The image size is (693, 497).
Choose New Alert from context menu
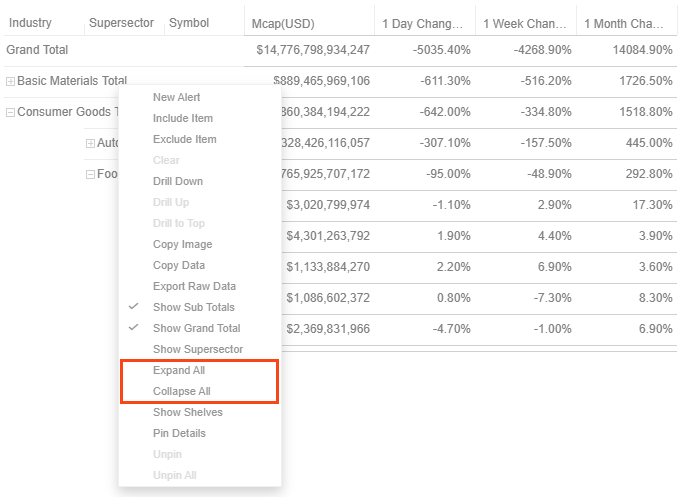[x=176, y=97]
